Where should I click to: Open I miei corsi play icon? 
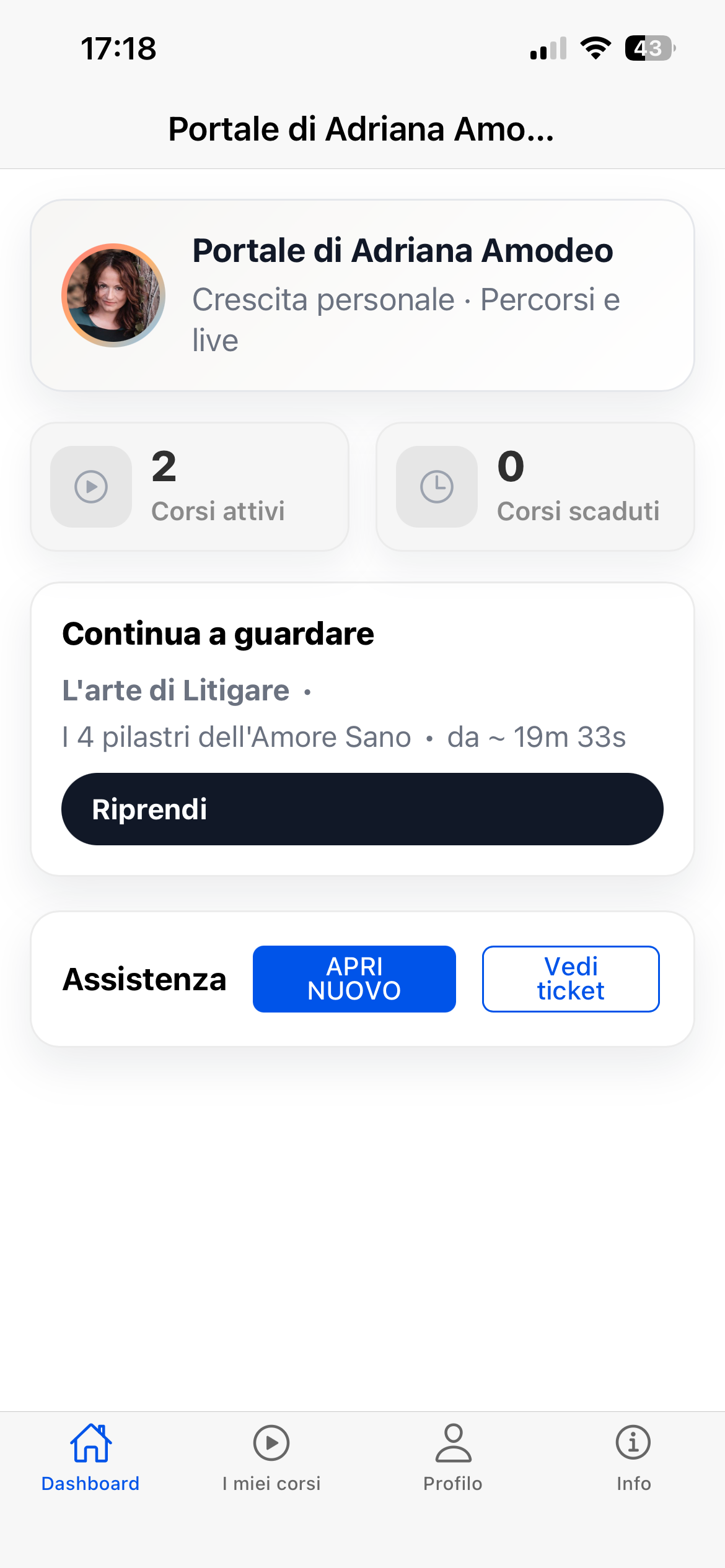[271, 1443]
